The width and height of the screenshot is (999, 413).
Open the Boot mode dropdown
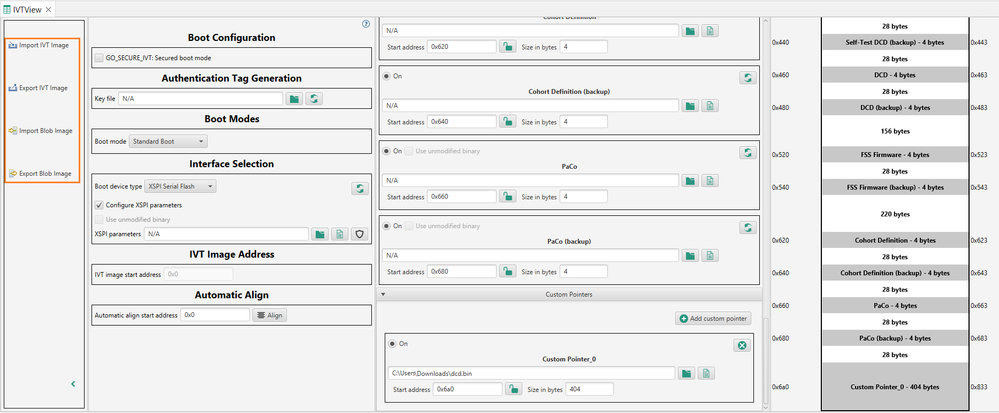coord(168,141)
